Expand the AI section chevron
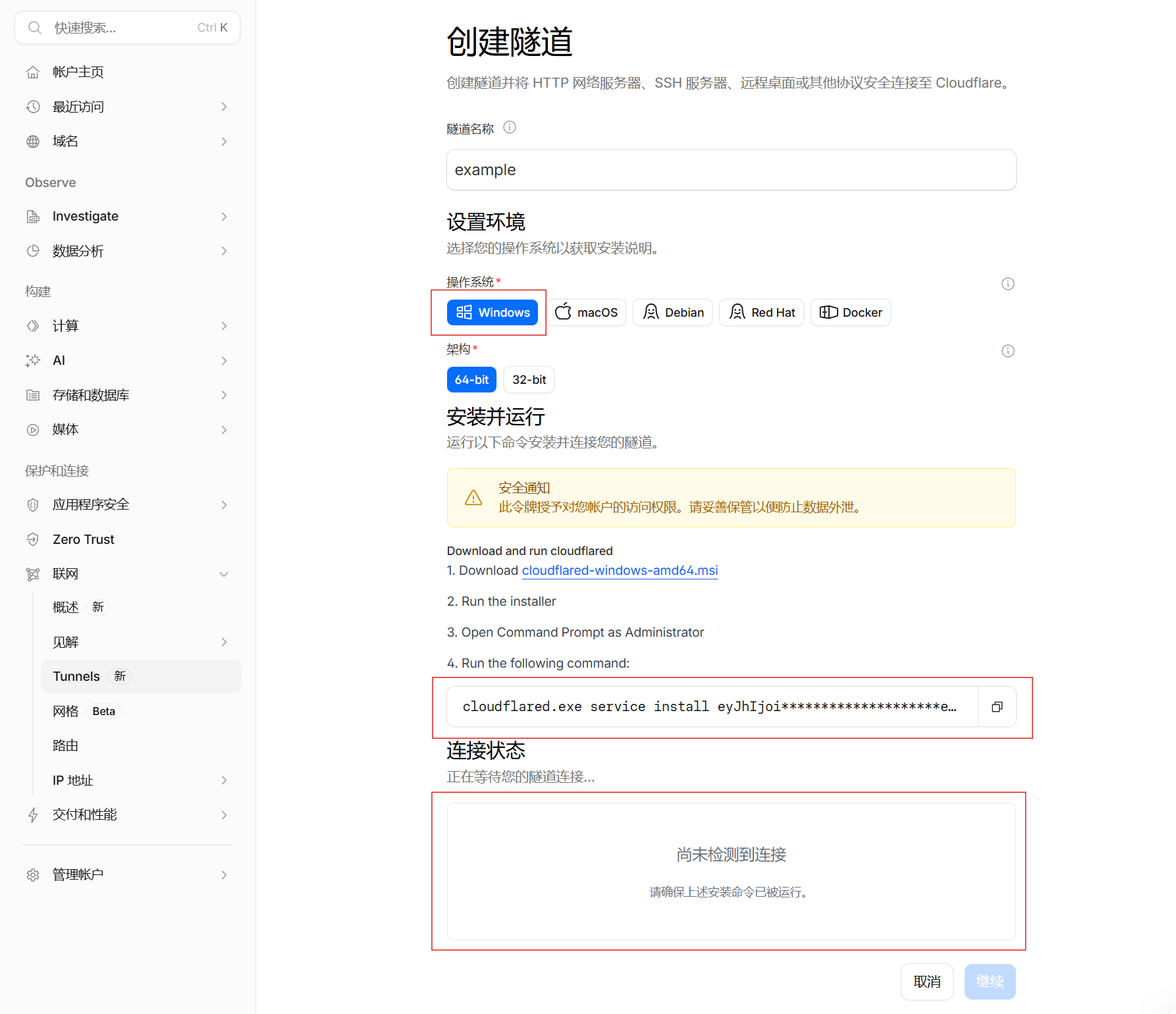 (x=224, y=360)
